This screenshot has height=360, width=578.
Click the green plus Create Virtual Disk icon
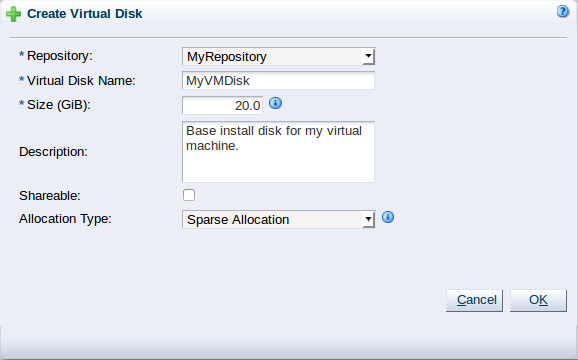(13, 14)
